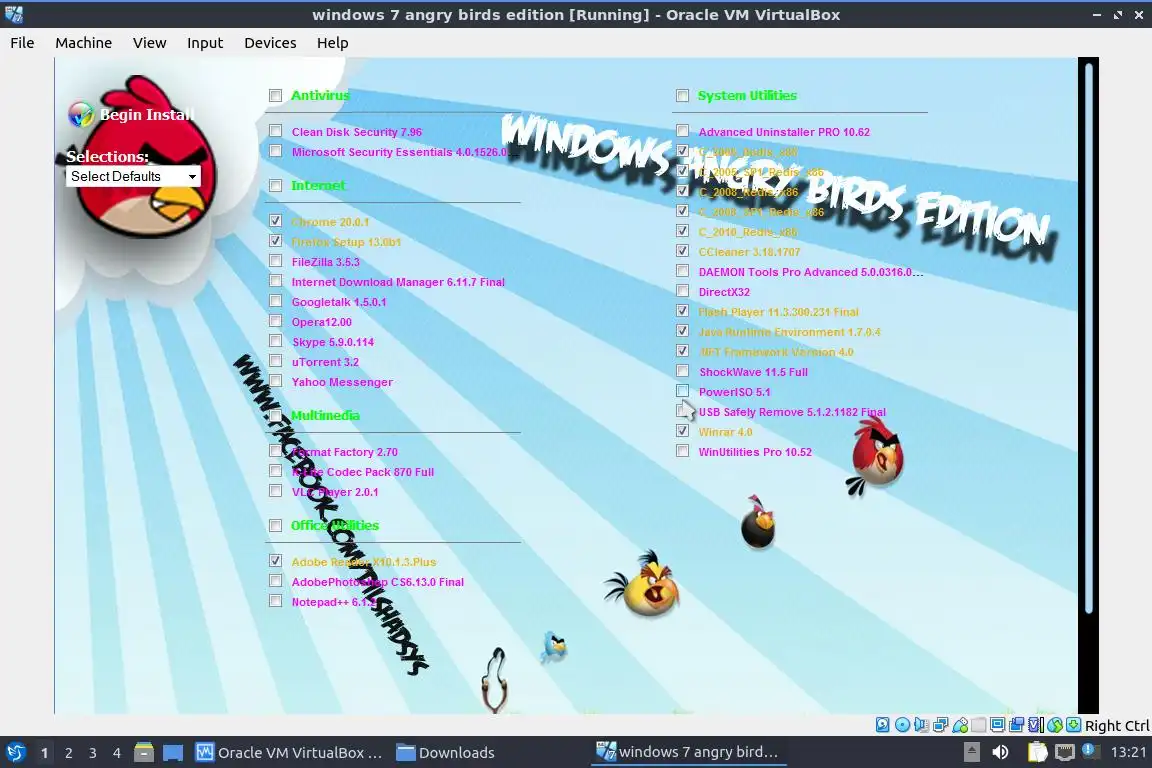1152x768 pixels.
Task: Click the eject removable media tray icon
Action: pos(971,752)
